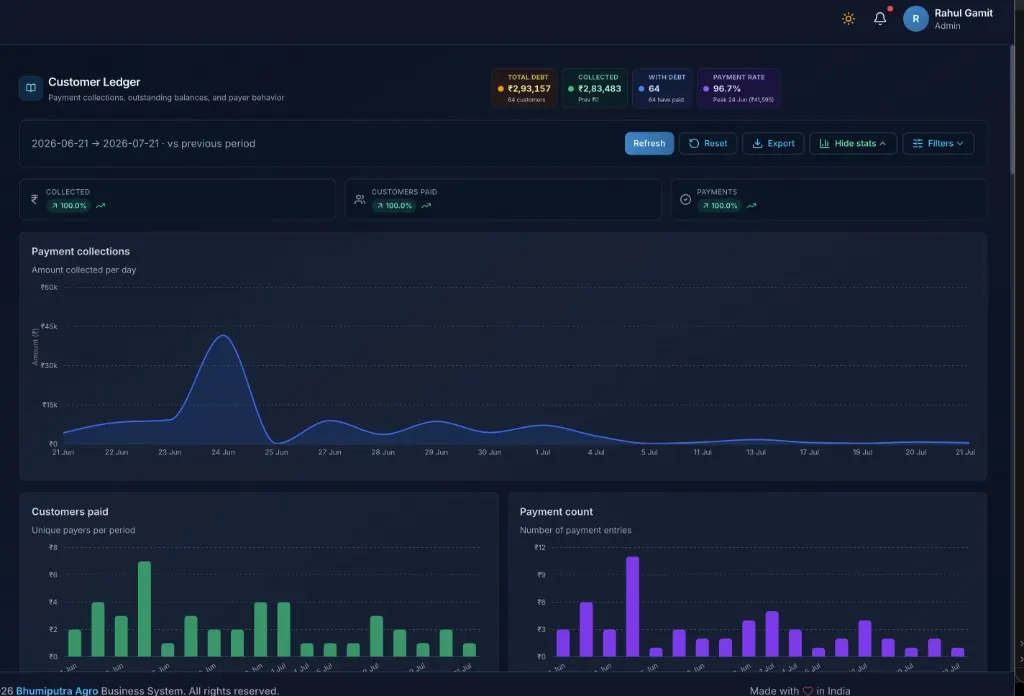Viewport: 1024px width, 696px height.
Task: Click the trend arrow beside Payments percentage
Action: pyautogui.click(x=752, y=206)
